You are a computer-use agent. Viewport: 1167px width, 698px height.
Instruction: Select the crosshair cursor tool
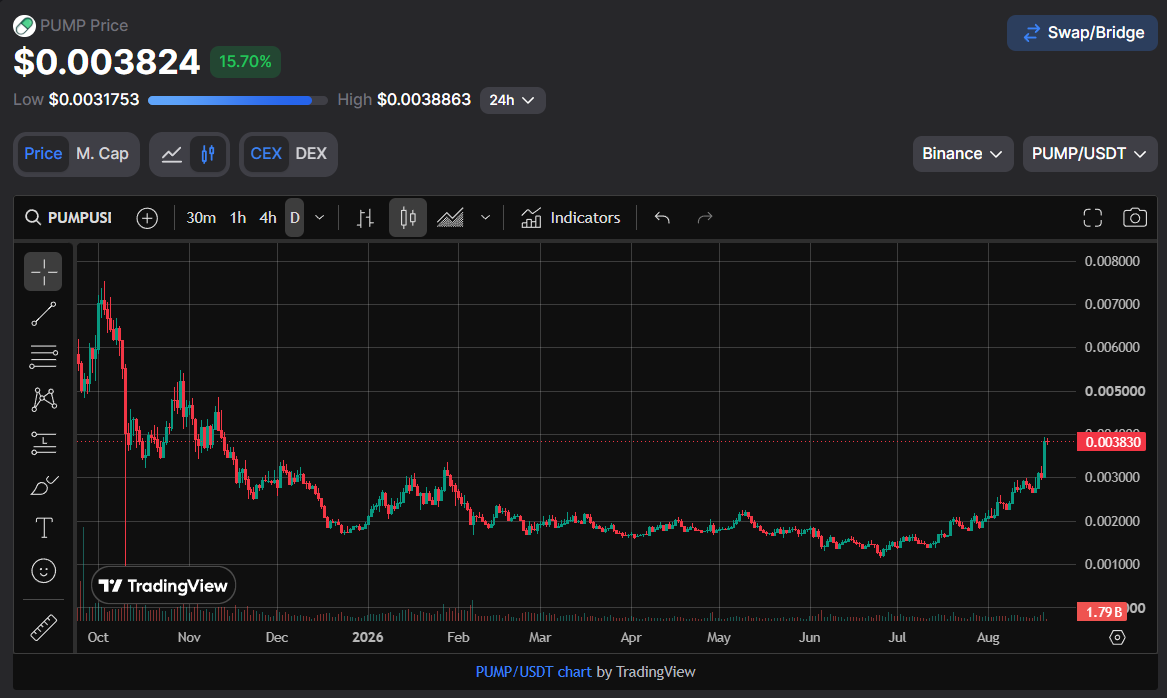43,272
